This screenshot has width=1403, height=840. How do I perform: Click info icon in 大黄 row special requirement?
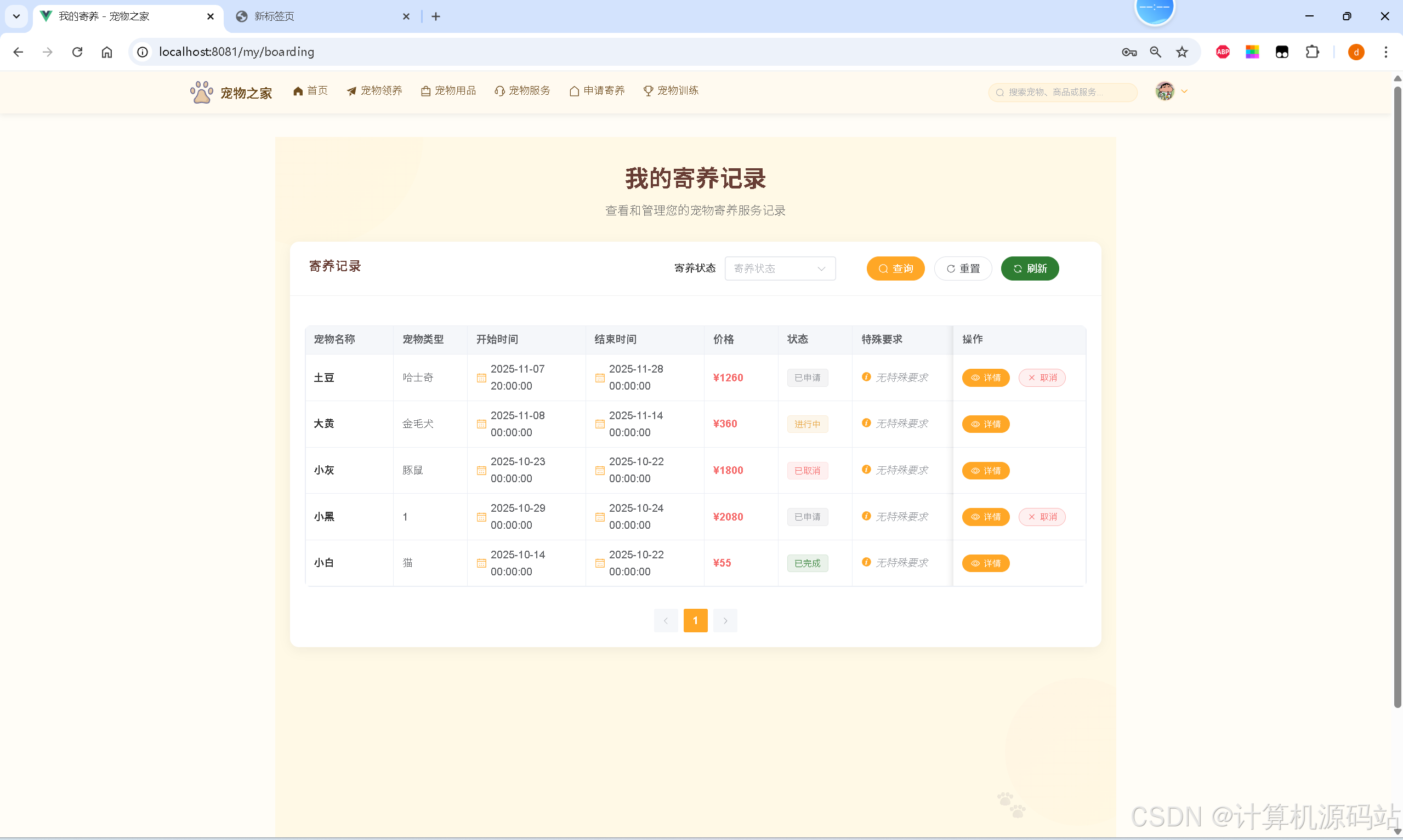click(866, 424)
